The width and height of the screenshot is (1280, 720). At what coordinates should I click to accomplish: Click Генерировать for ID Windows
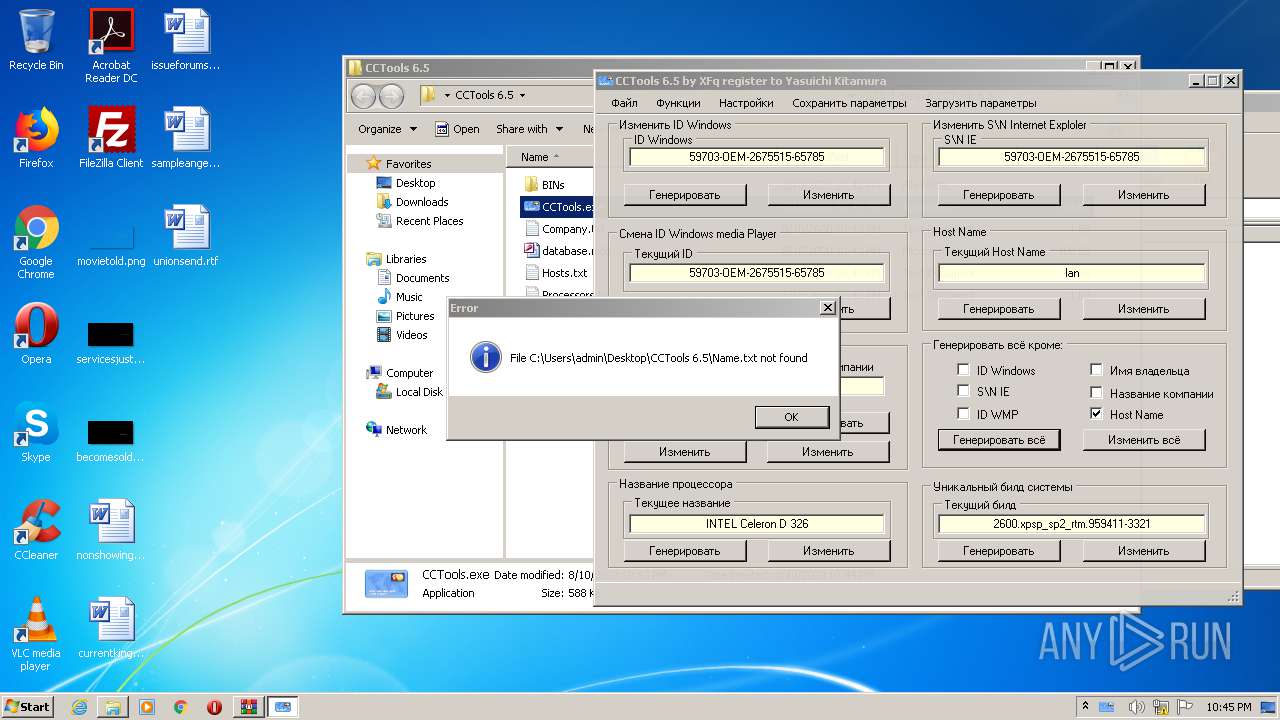pyautogui.click(x=684, y=195)
